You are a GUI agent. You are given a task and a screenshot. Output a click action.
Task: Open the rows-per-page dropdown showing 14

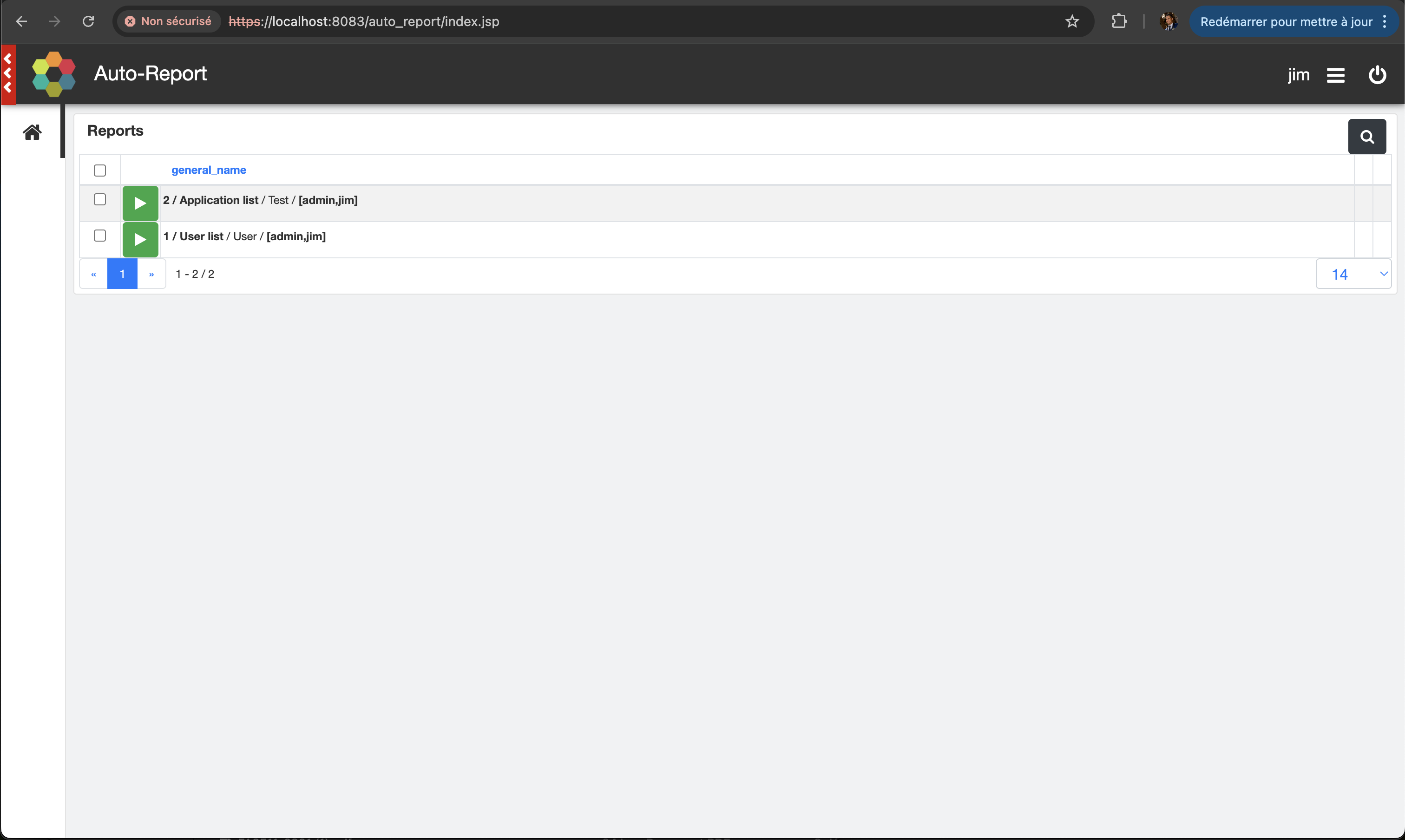coord(1353,274)
